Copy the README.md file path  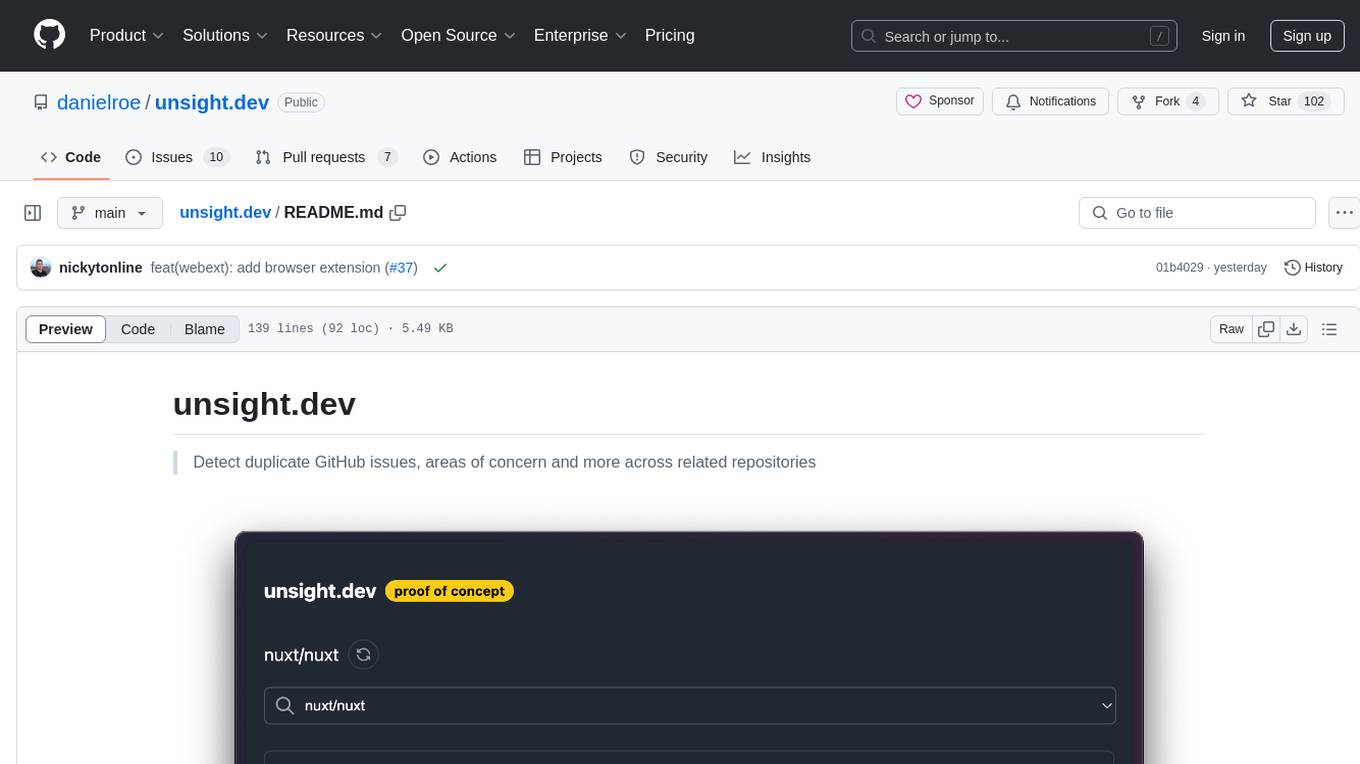tap(398, 213)
